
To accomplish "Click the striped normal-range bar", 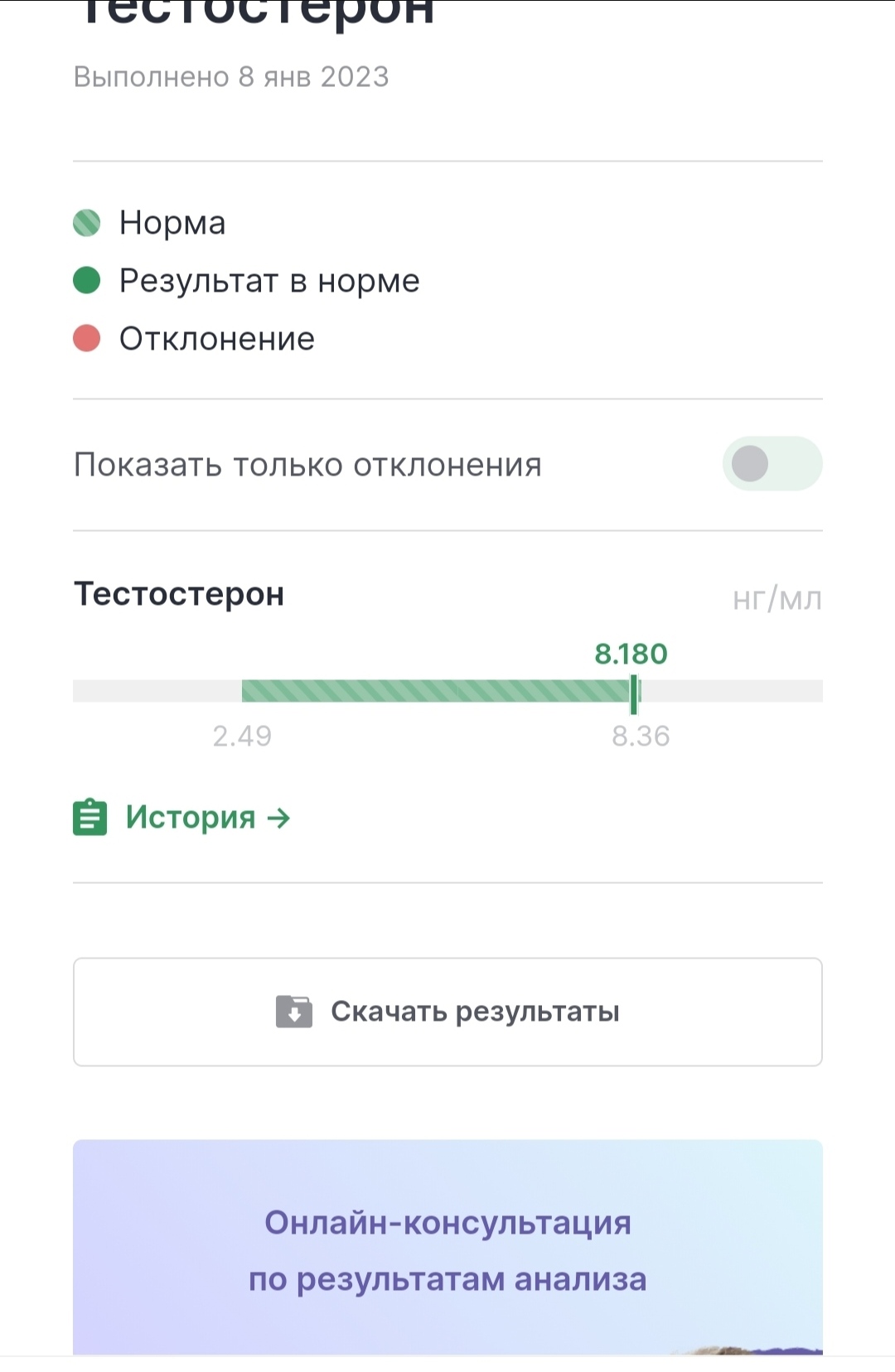I will (x=435, y=691).
